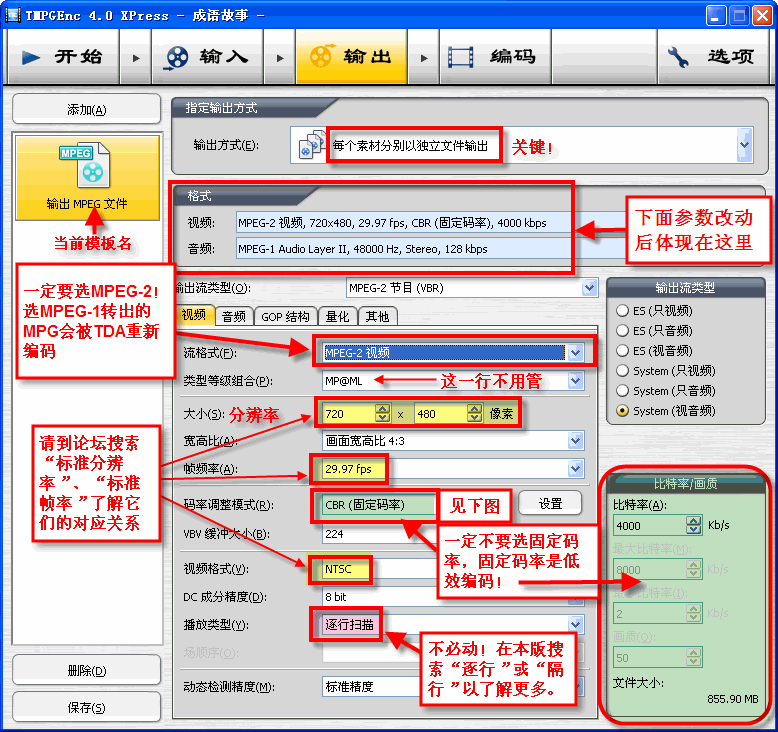Screen dimensions: 778x732
Task: Go to the 编码 stage
Action: [495, 57]
